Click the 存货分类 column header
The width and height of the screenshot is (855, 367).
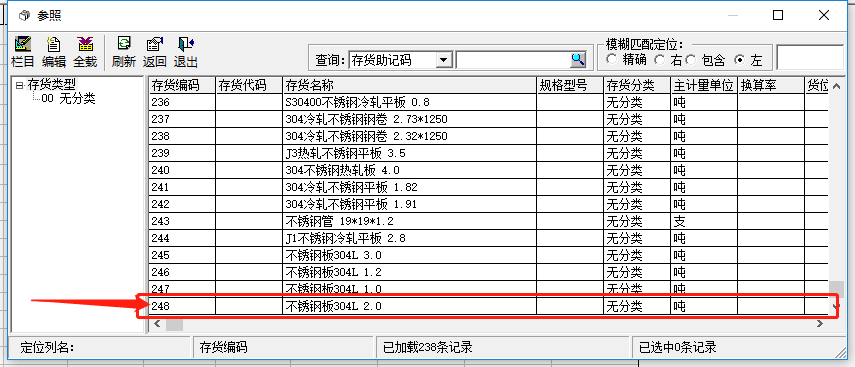(x=637, y=85)
